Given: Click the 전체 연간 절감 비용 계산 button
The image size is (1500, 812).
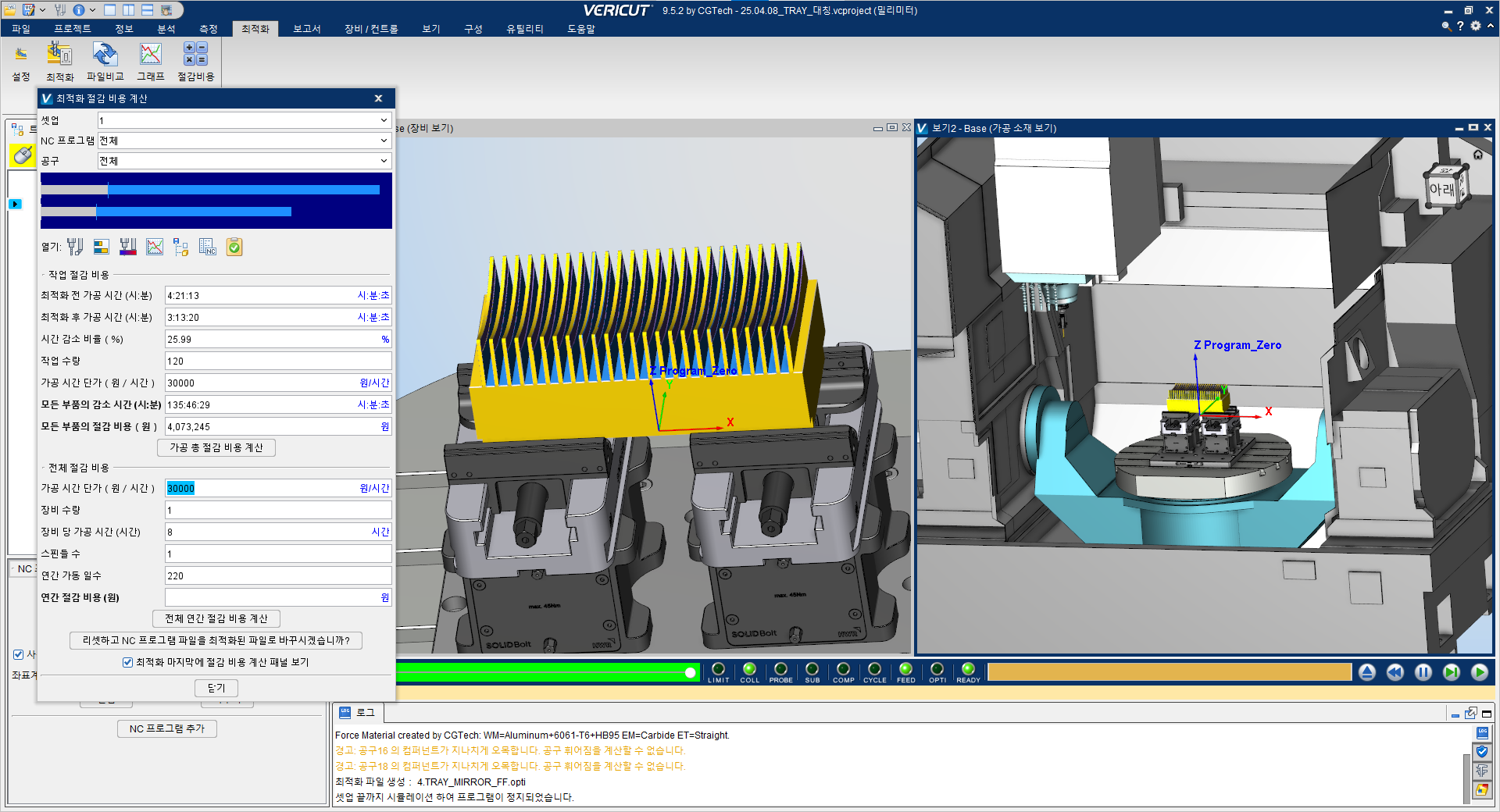Looking at the screenshot, I should click(x=216, y=619).
